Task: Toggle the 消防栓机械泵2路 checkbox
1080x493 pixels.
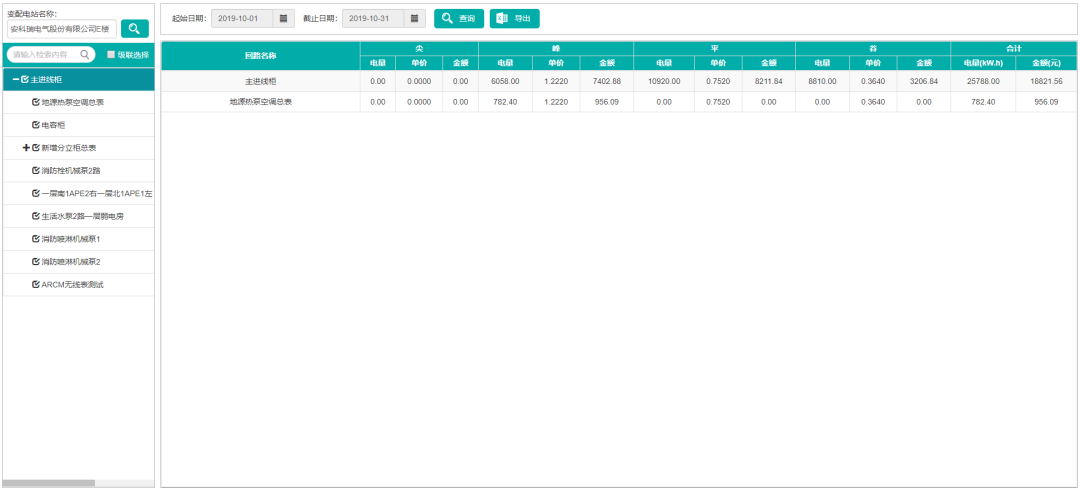Action: [36, 171]
